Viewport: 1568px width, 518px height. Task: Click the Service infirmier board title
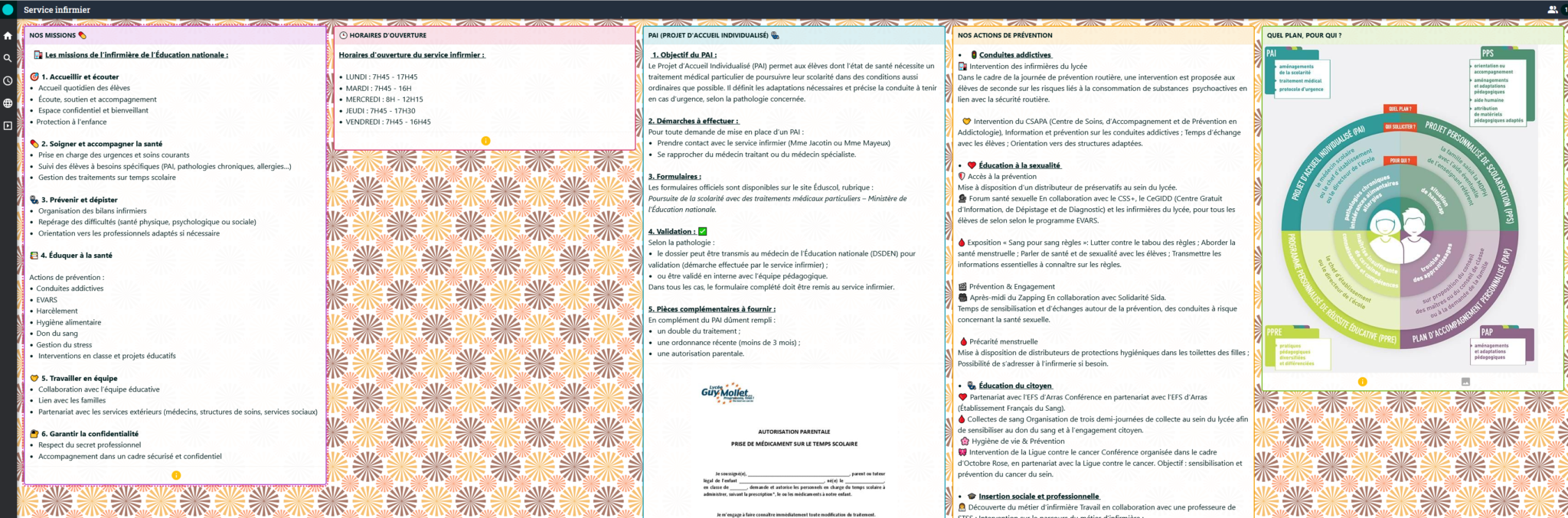pyautogui.click(x=57, y=10)
